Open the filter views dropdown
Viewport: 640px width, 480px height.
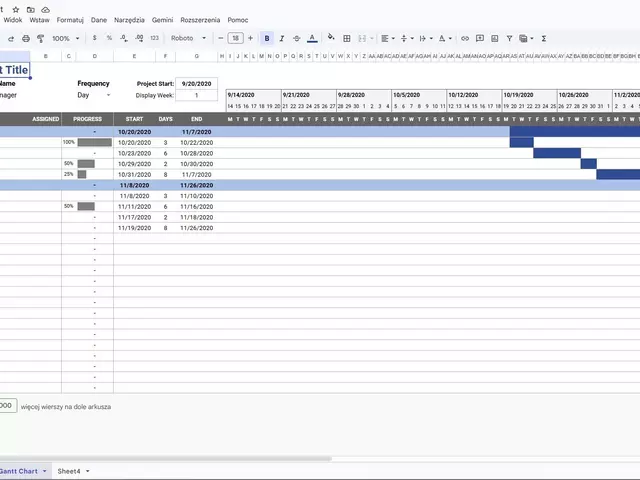click(526, 38)
